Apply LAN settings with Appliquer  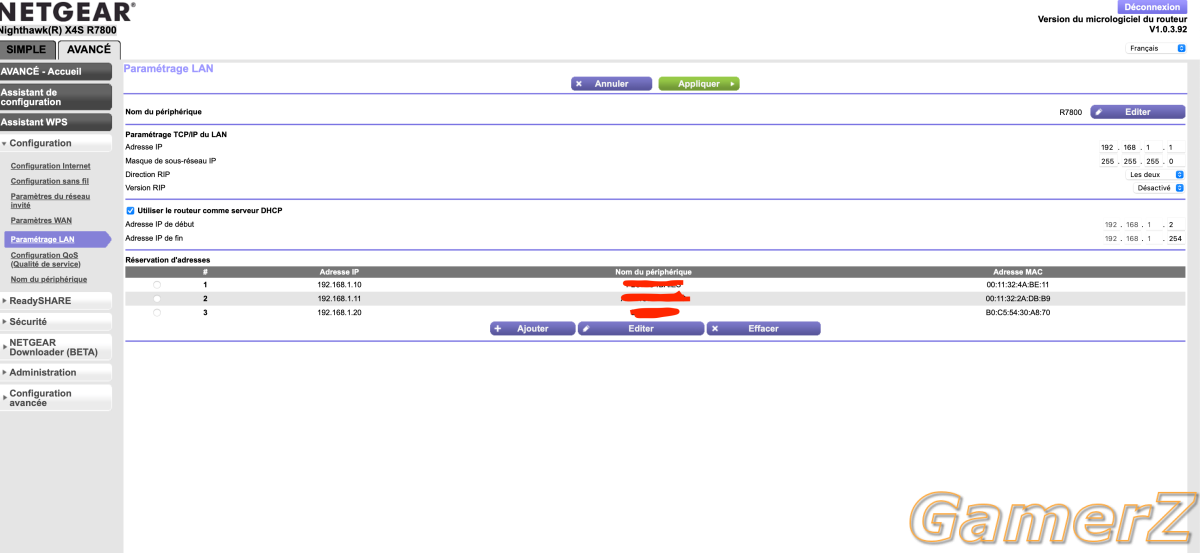(699, 84)
